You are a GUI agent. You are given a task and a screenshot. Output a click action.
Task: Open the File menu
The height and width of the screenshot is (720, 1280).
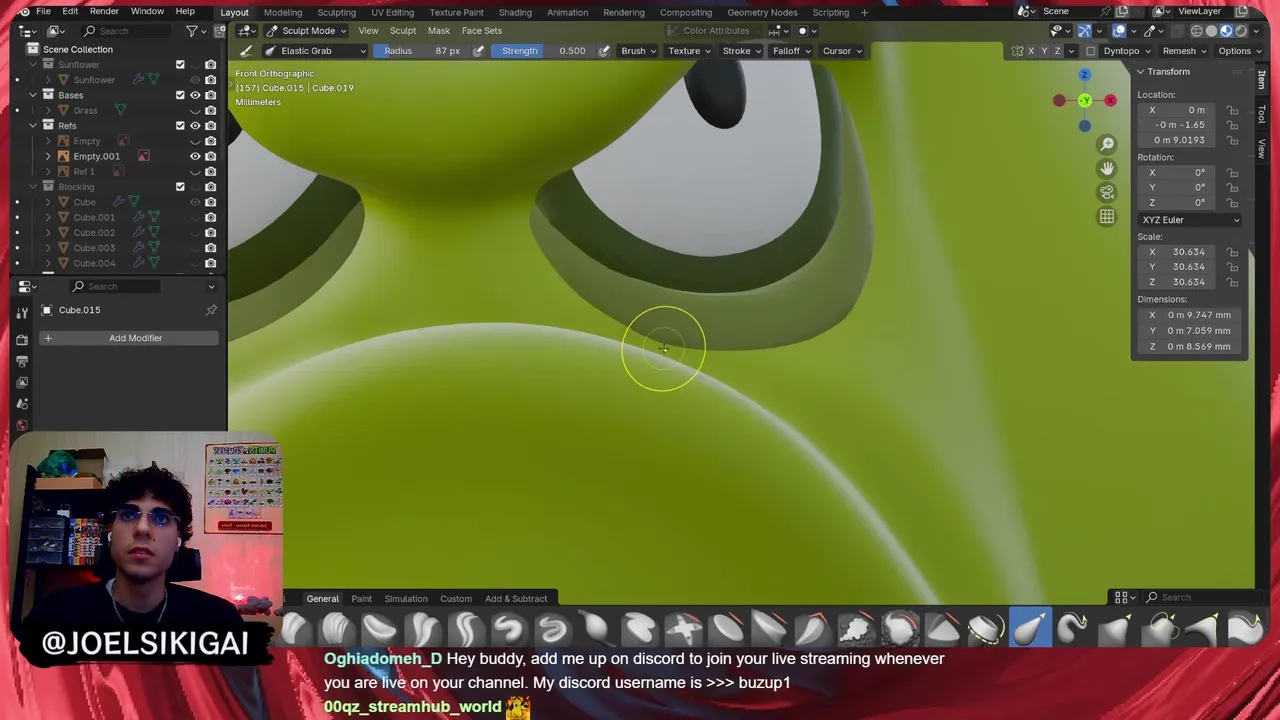tap(44, 11)
